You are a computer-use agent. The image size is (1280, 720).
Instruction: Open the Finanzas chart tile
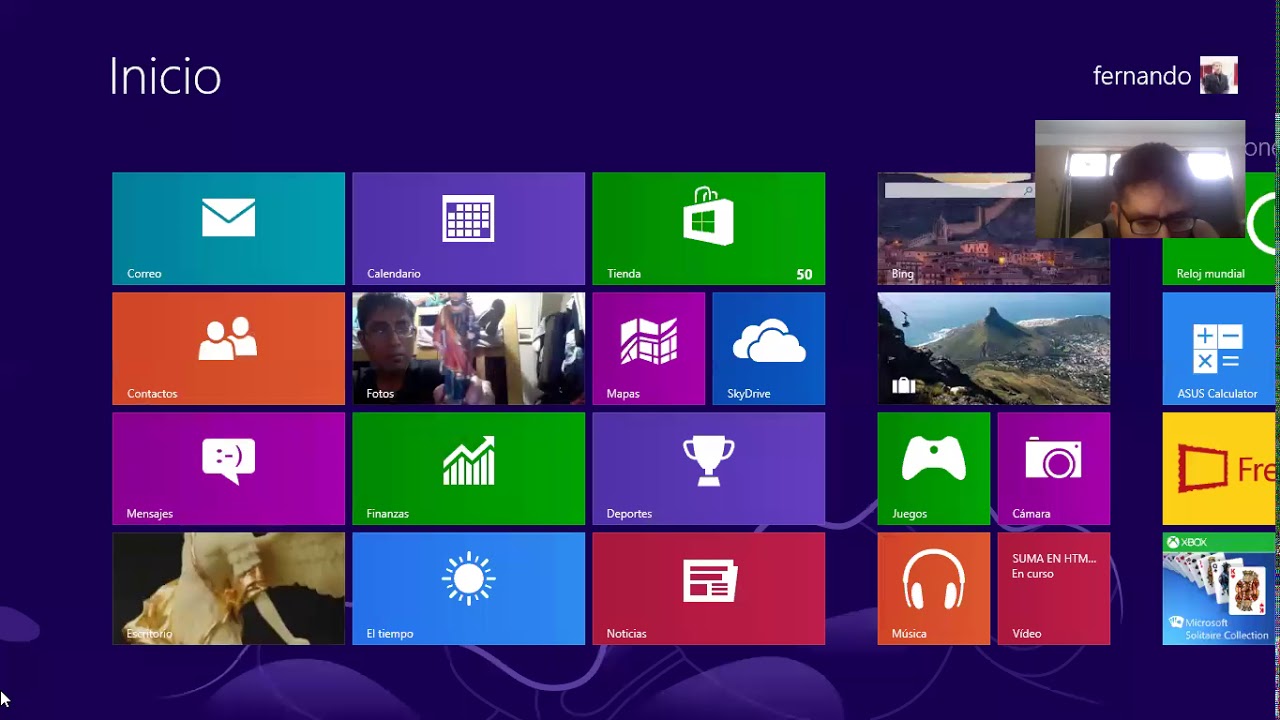[468, 468]
